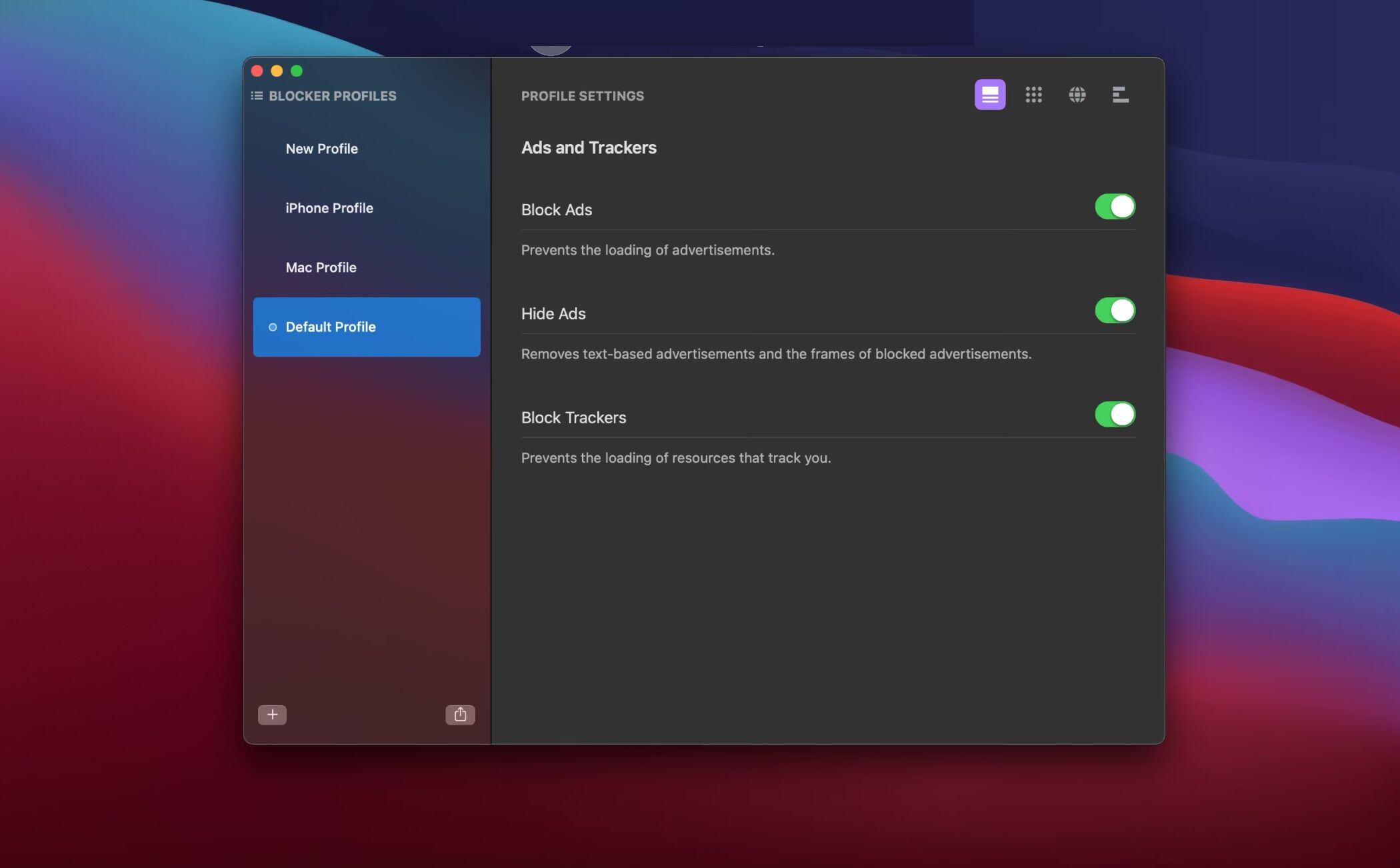Click the profile list drag handle icon

[x=257, y=95]
